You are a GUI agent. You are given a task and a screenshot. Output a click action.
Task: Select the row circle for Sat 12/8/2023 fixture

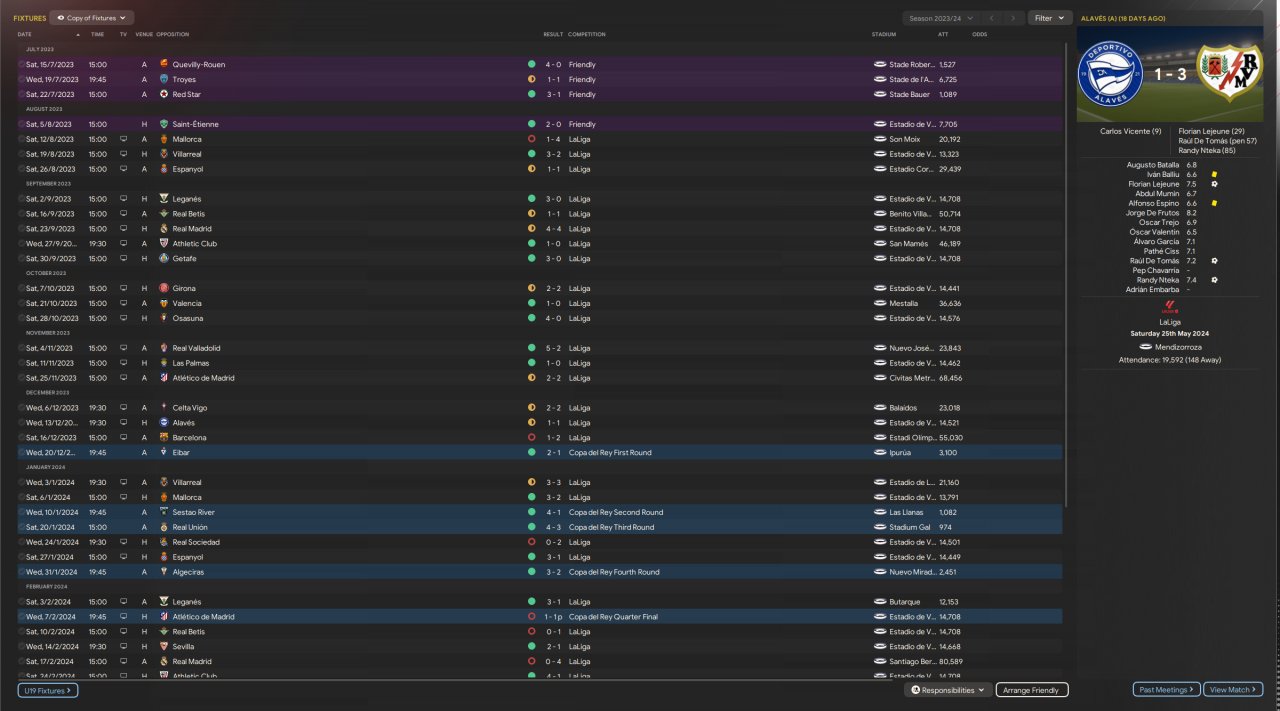[21, 139]
